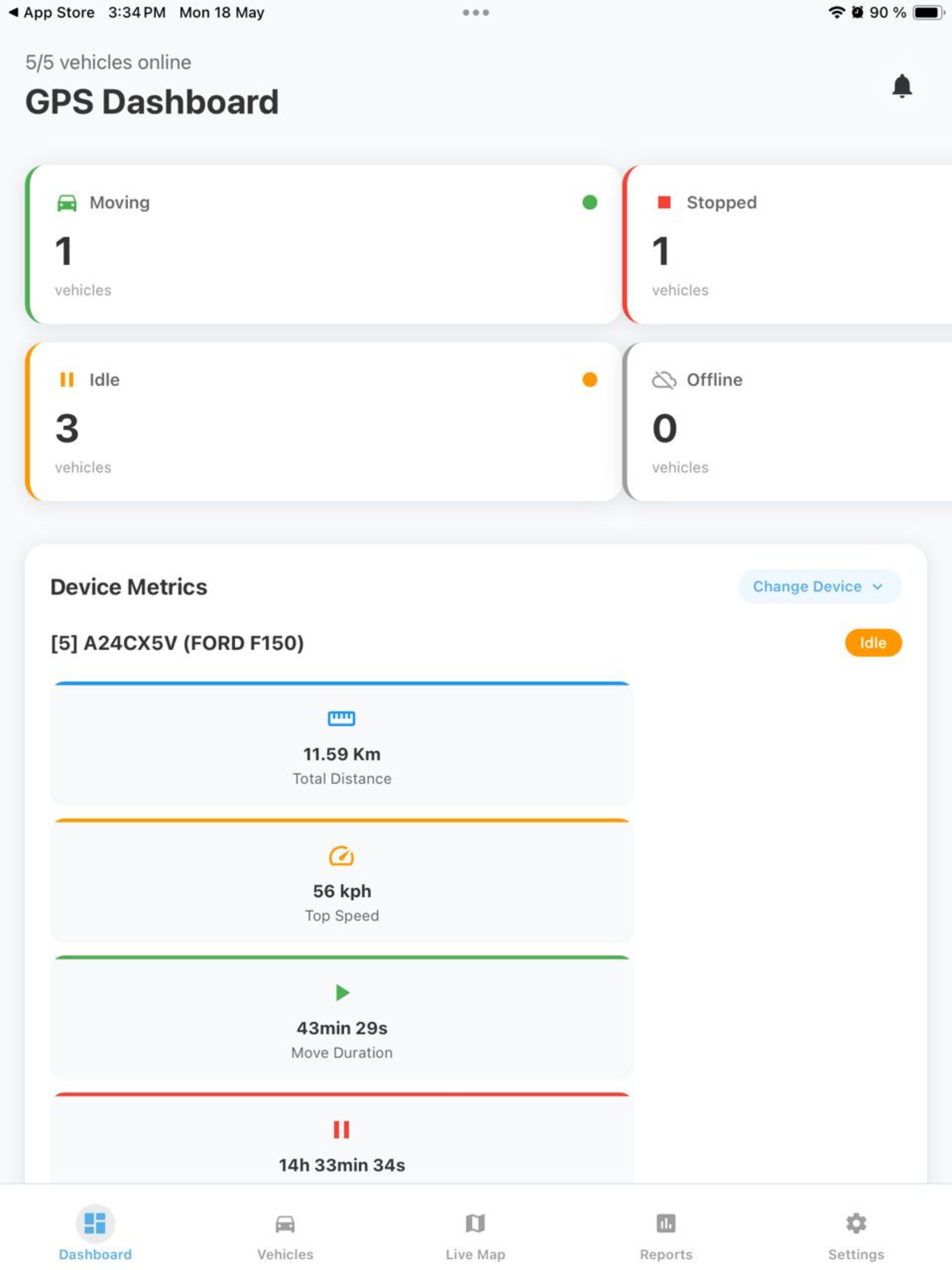Tap the '3:34 PM' clock in status bar
The height and width of the screenshot is (1270, 952).
[137, 12]
